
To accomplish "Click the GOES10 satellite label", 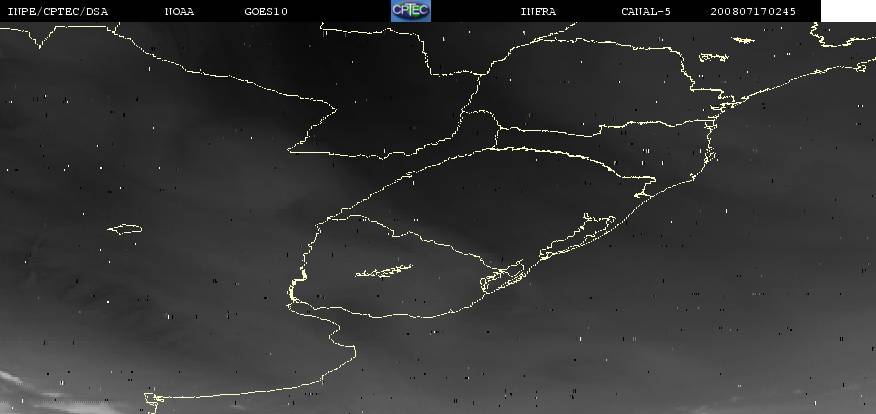I will point(266,12).
